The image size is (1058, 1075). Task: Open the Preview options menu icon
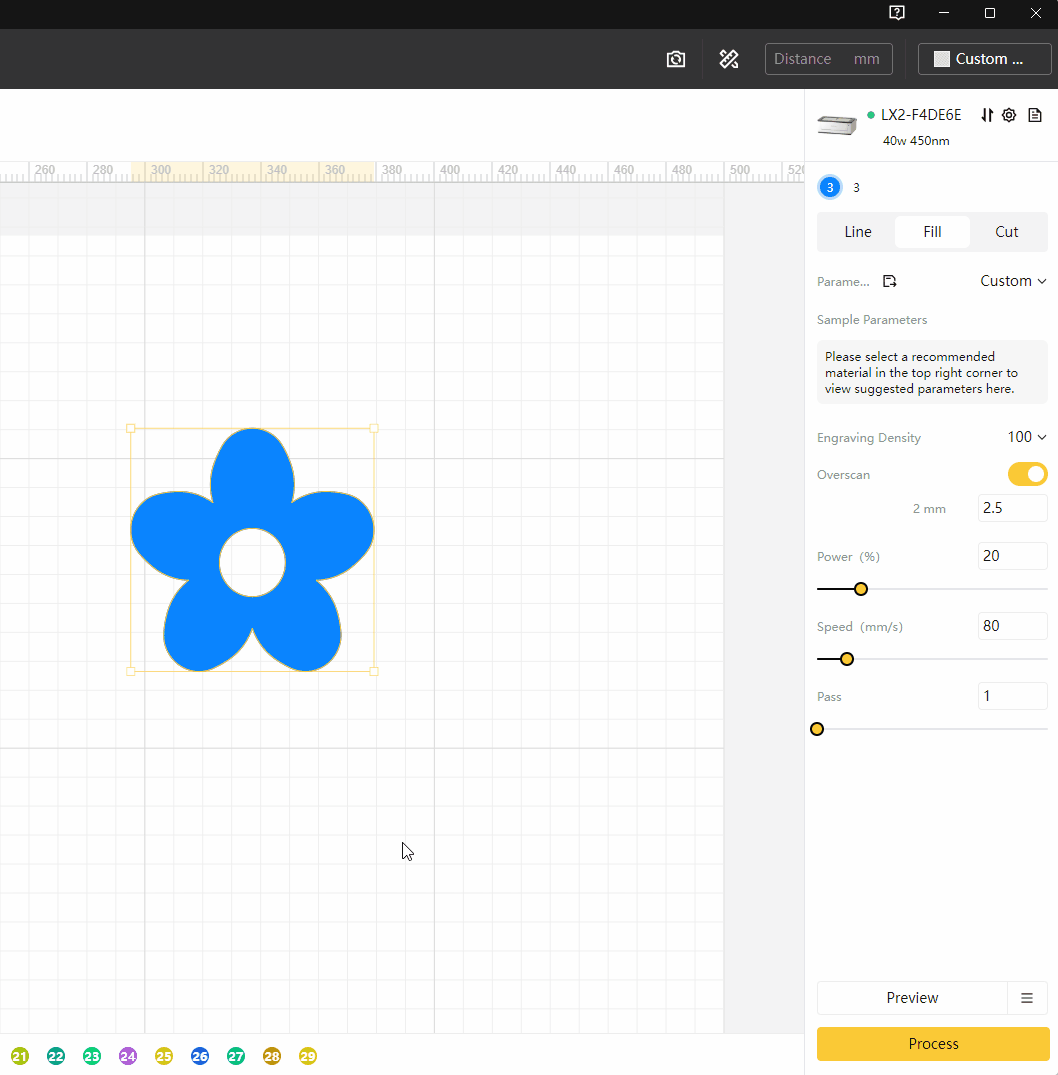click(x=1026, y=998)
